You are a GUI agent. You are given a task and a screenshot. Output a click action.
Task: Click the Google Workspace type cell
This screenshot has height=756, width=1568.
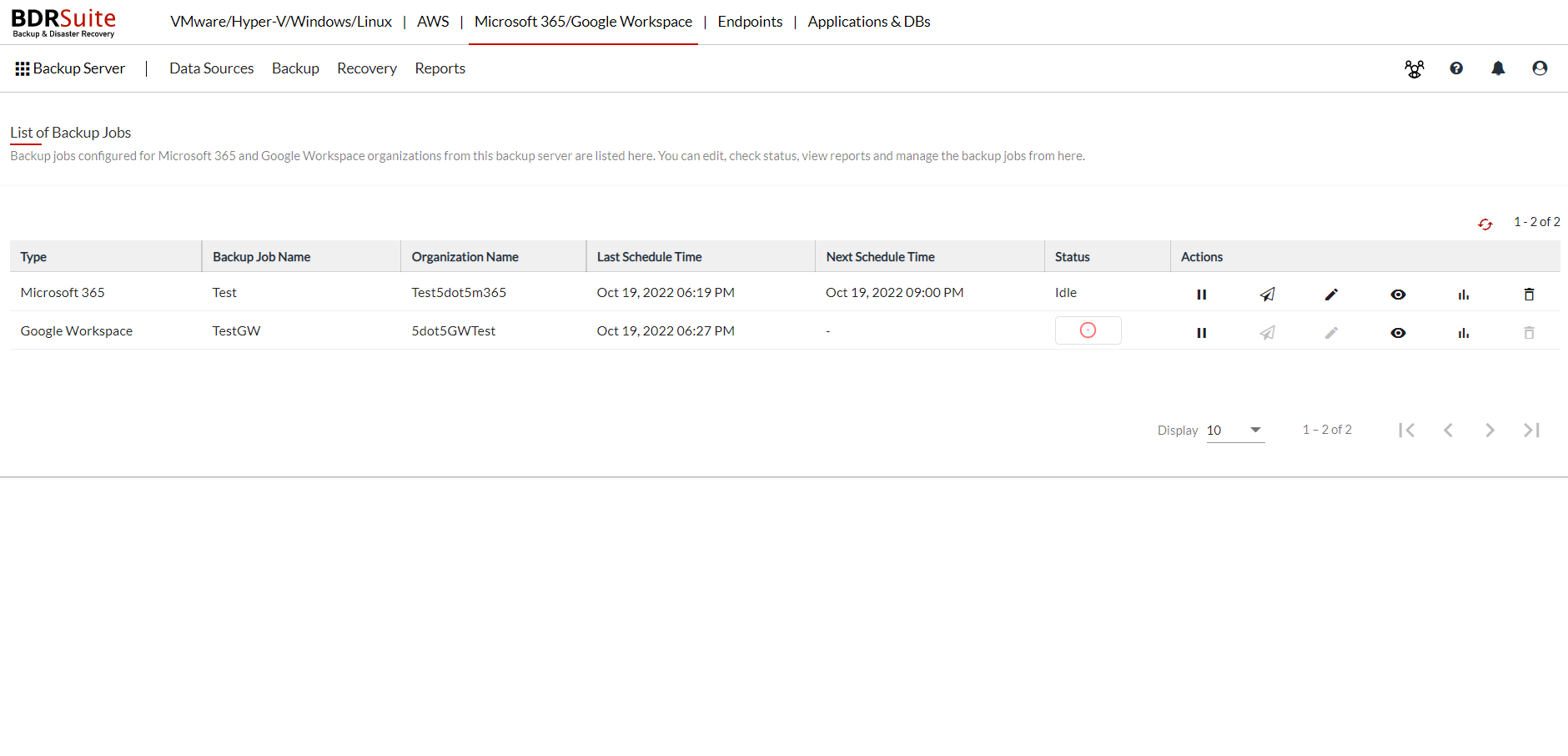[x=77, y=331]
